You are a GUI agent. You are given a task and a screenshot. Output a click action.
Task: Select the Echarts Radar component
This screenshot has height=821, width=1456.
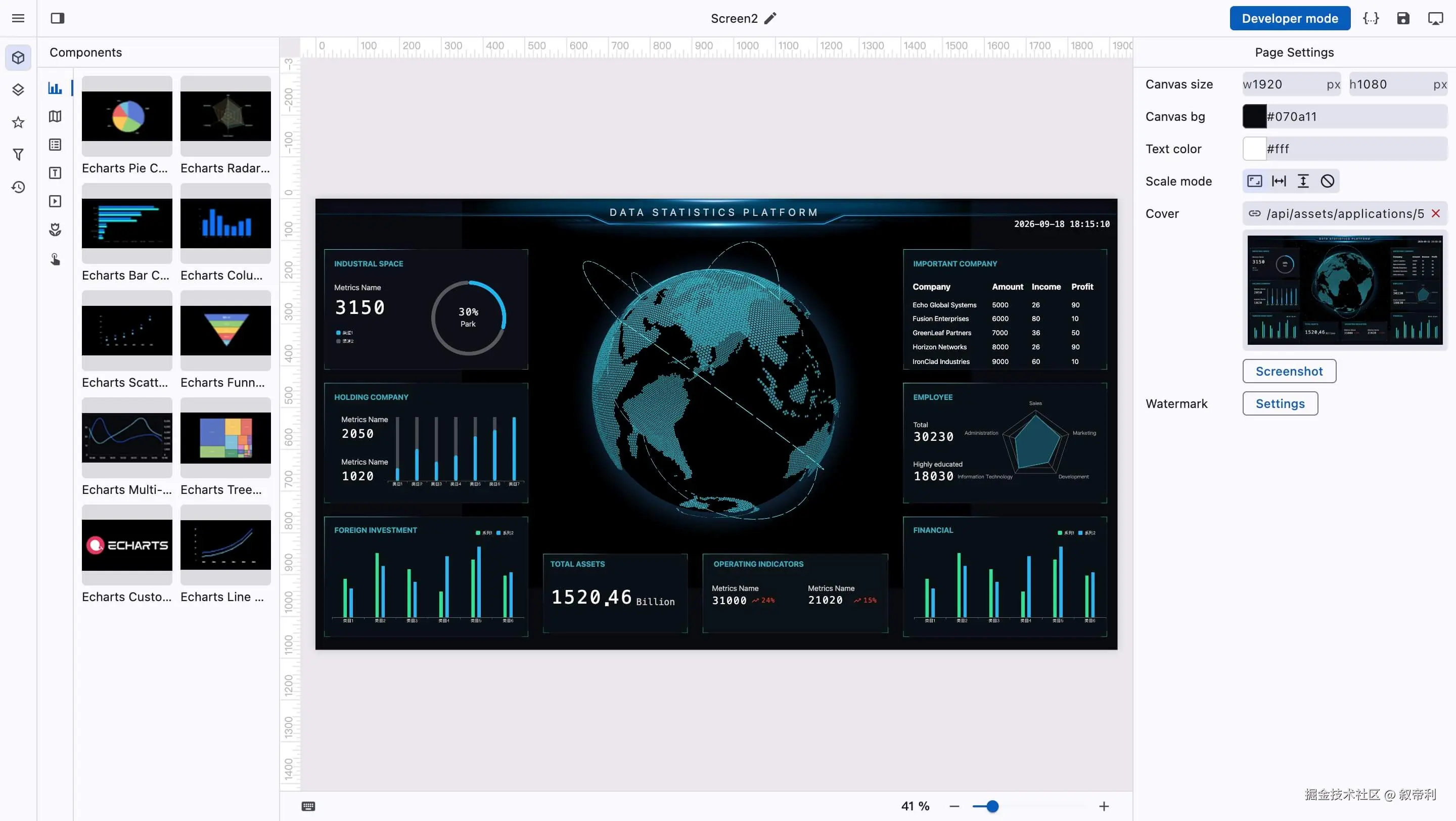(x=225, y=126)
